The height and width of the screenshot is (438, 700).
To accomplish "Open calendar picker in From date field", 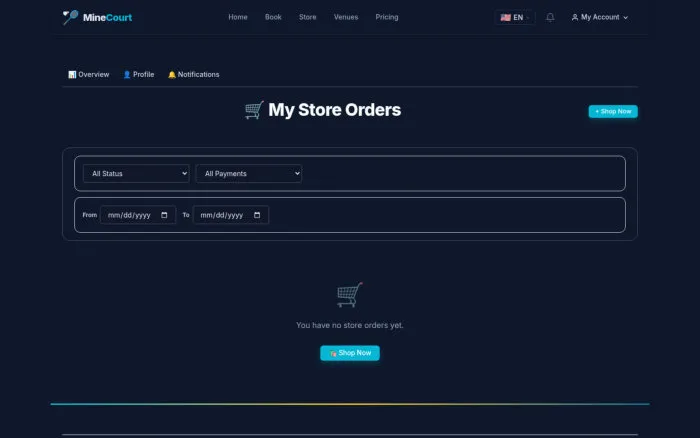I will point(164,215).
